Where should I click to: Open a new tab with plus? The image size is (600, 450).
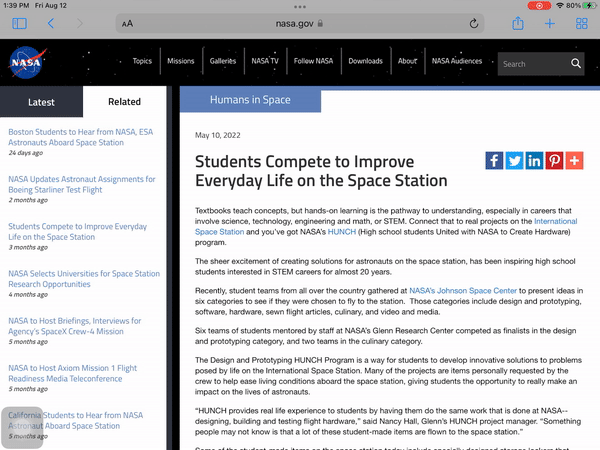point(549,24)
